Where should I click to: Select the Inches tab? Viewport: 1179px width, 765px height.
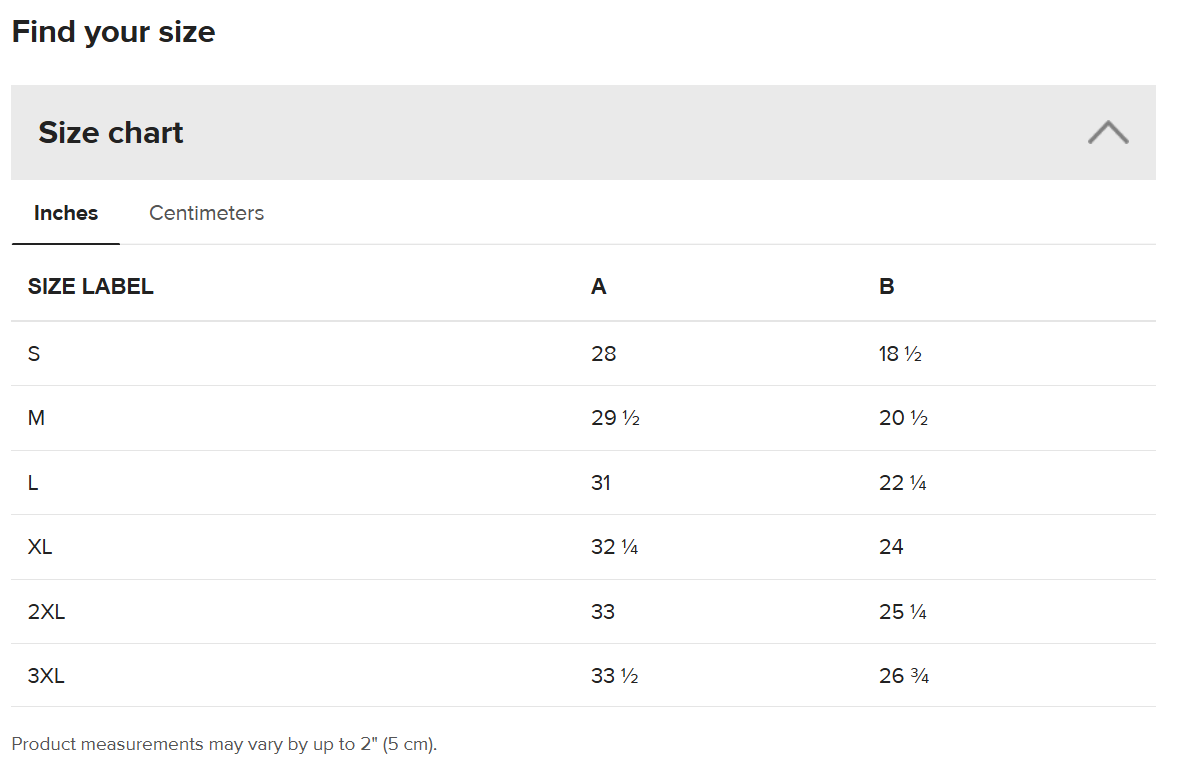tap(65, 213)
